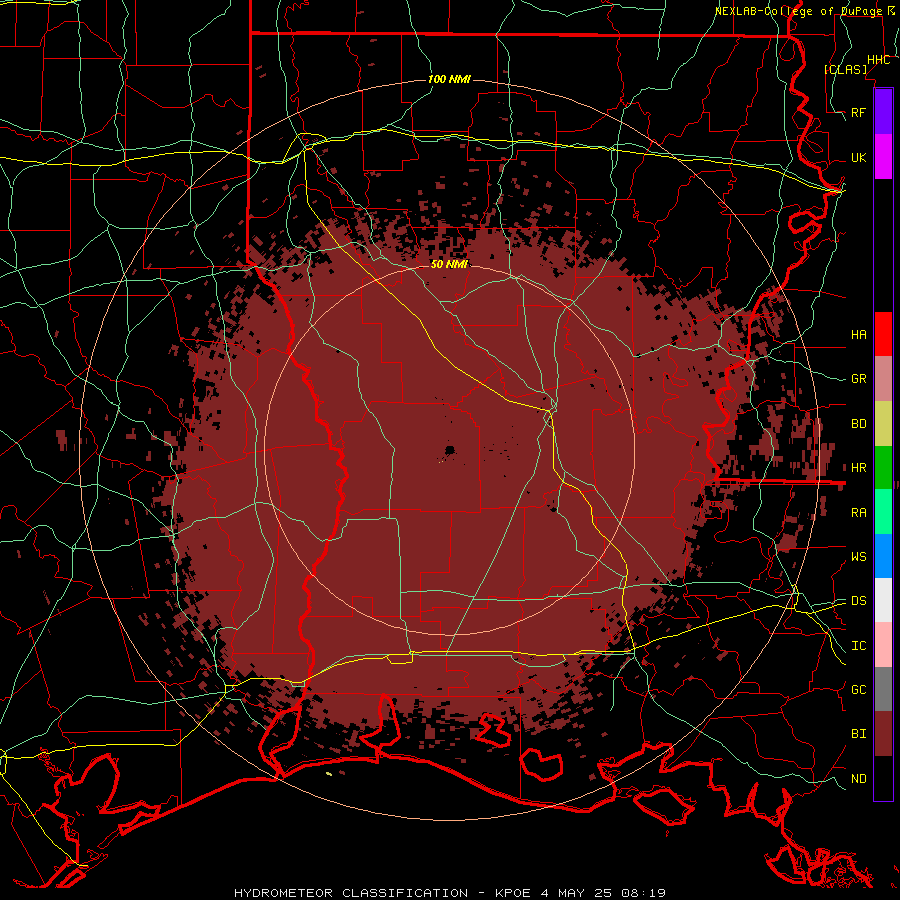The height and width of the screenshot is (900, 900).
Task: Click the IC legend label
Action: click(859, 646)
